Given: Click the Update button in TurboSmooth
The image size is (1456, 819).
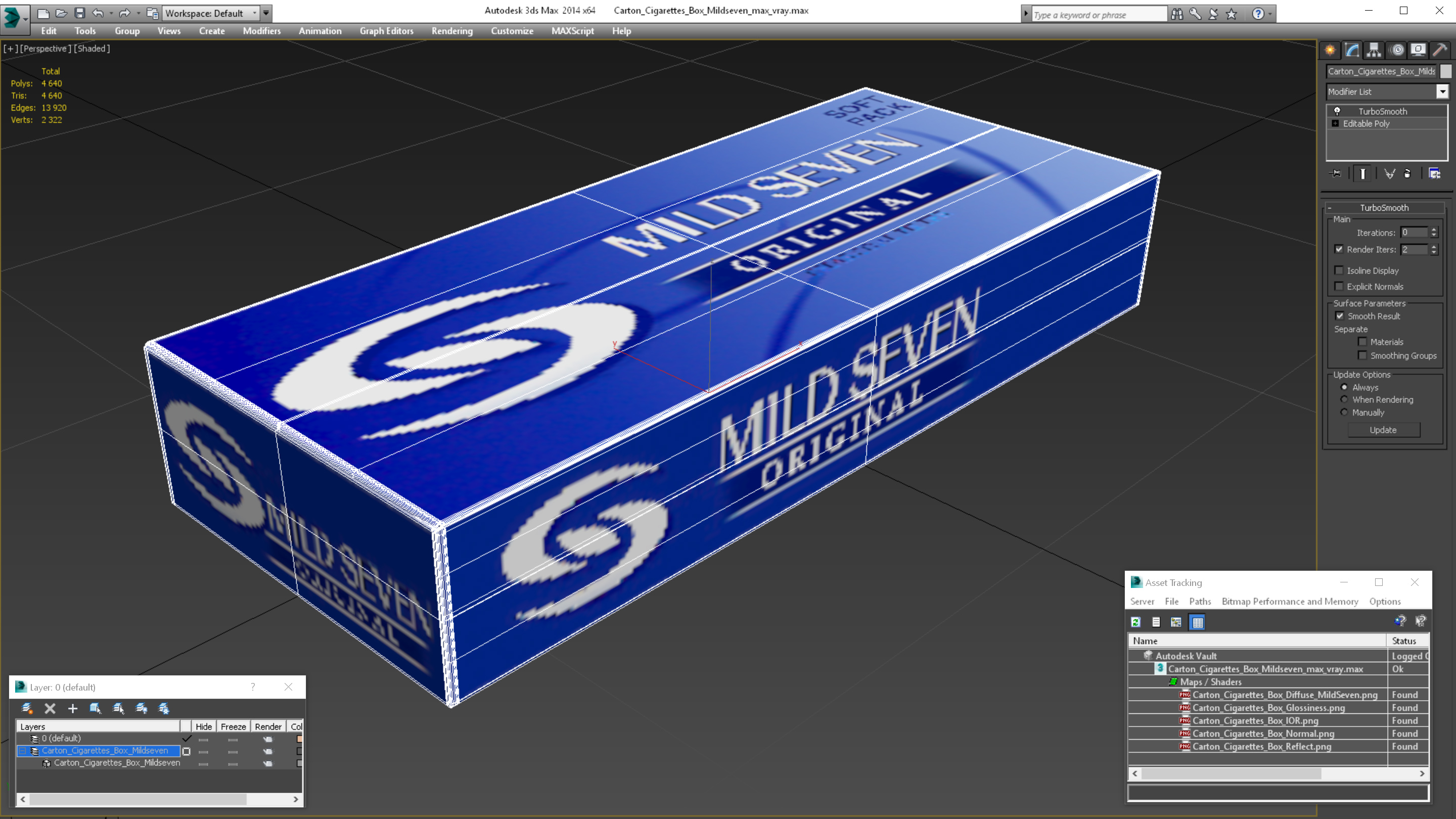Looking at the screenshot, I should [1383, 430].
